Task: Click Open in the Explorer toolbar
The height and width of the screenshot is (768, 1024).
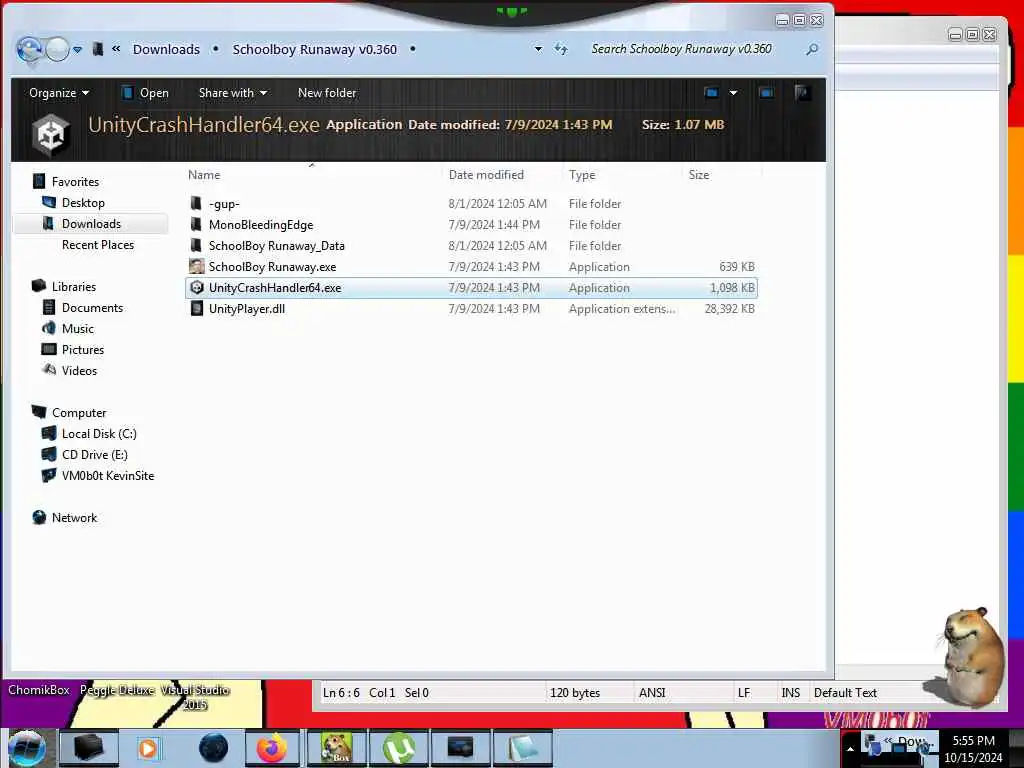Action: [x=146, y=93]
